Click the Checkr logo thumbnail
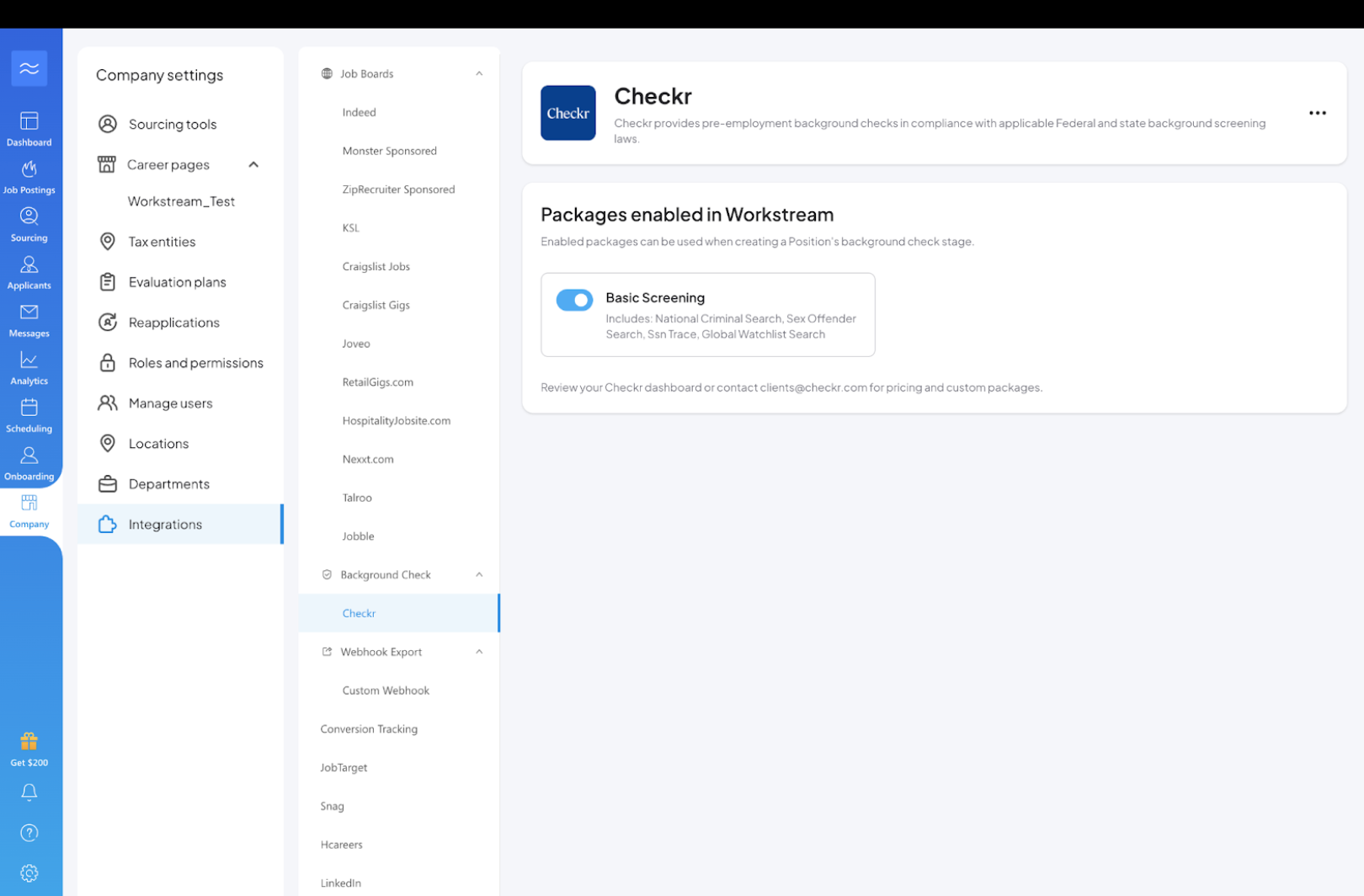The image size is (1364, 896). [568, 113]
